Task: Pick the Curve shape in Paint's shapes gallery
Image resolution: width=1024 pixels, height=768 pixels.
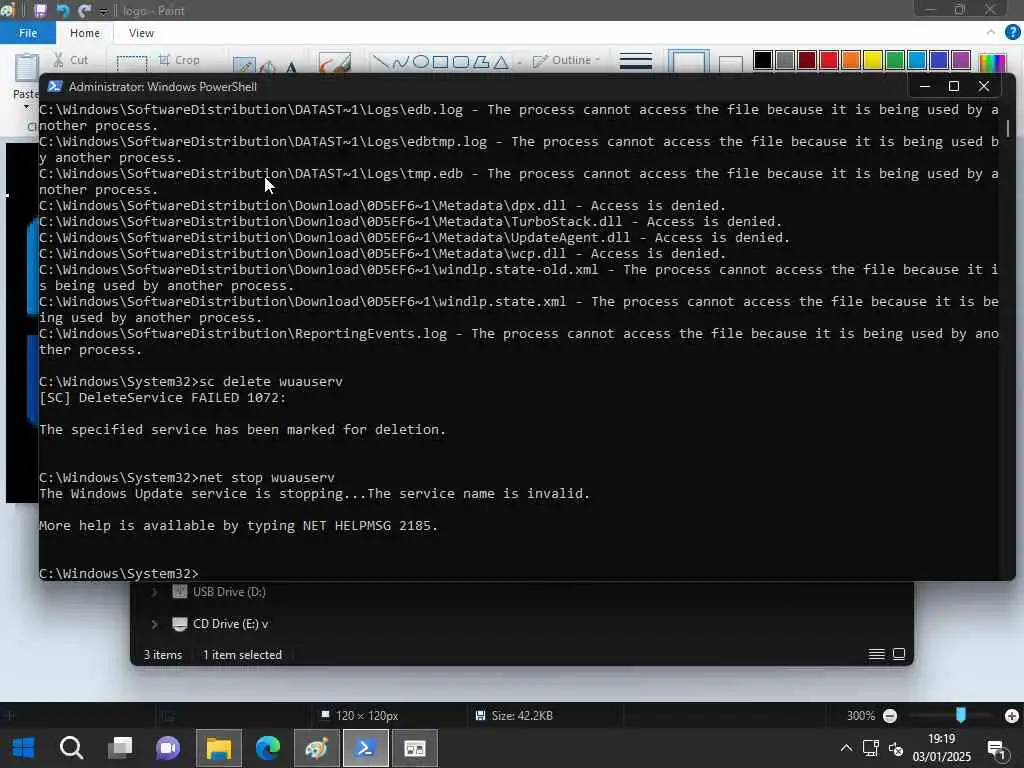Action: (400, 62)
